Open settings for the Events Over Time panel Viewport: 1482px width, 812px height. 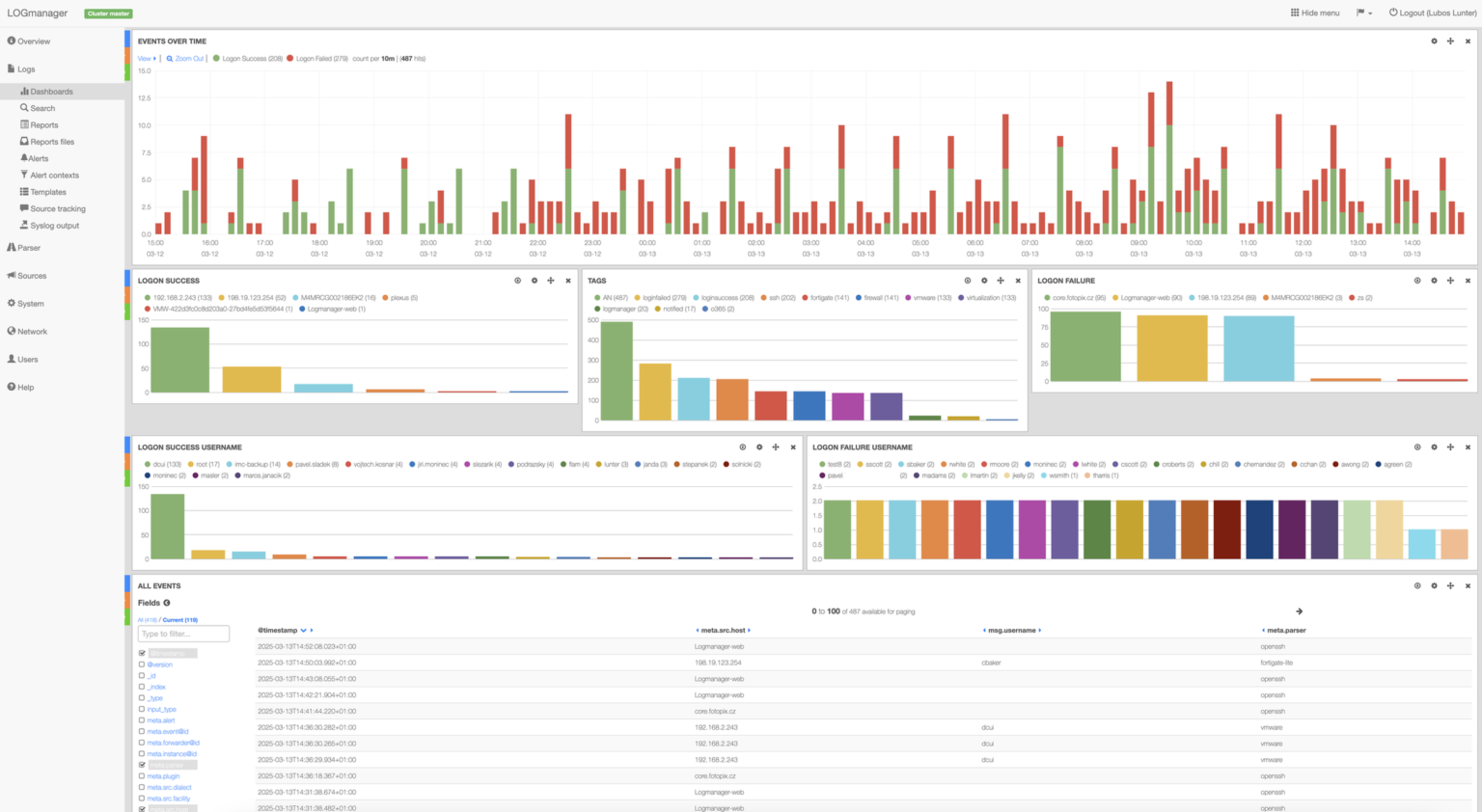pos(1434,41)
